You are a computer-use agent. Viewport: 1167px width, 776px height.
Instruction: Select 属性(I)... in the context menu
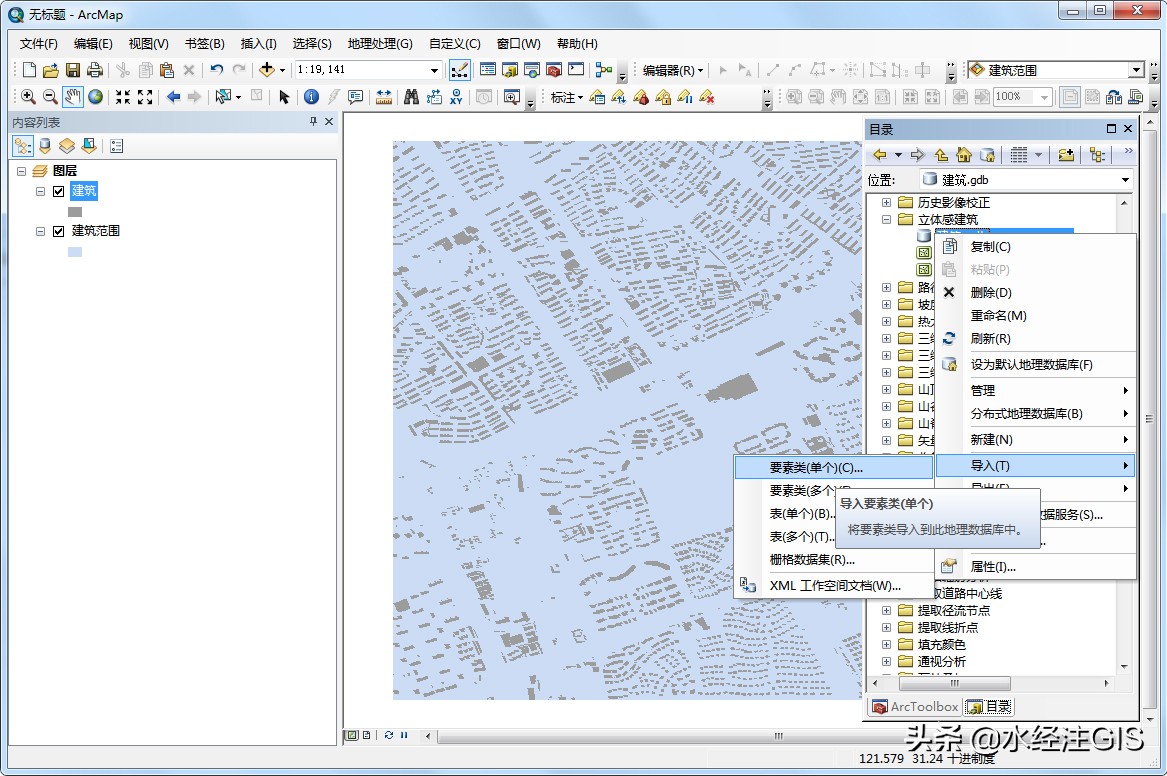pyautogui.click(x=1035, y=567)
